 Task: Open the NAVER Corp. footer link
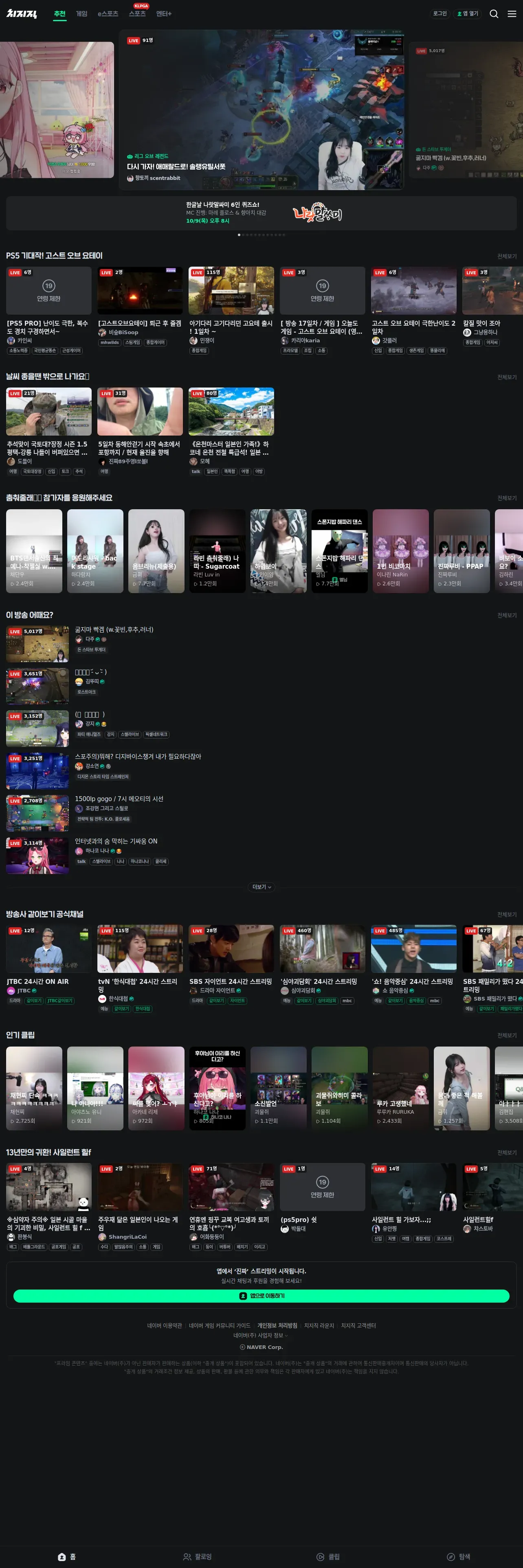[x=261, y=1347]
